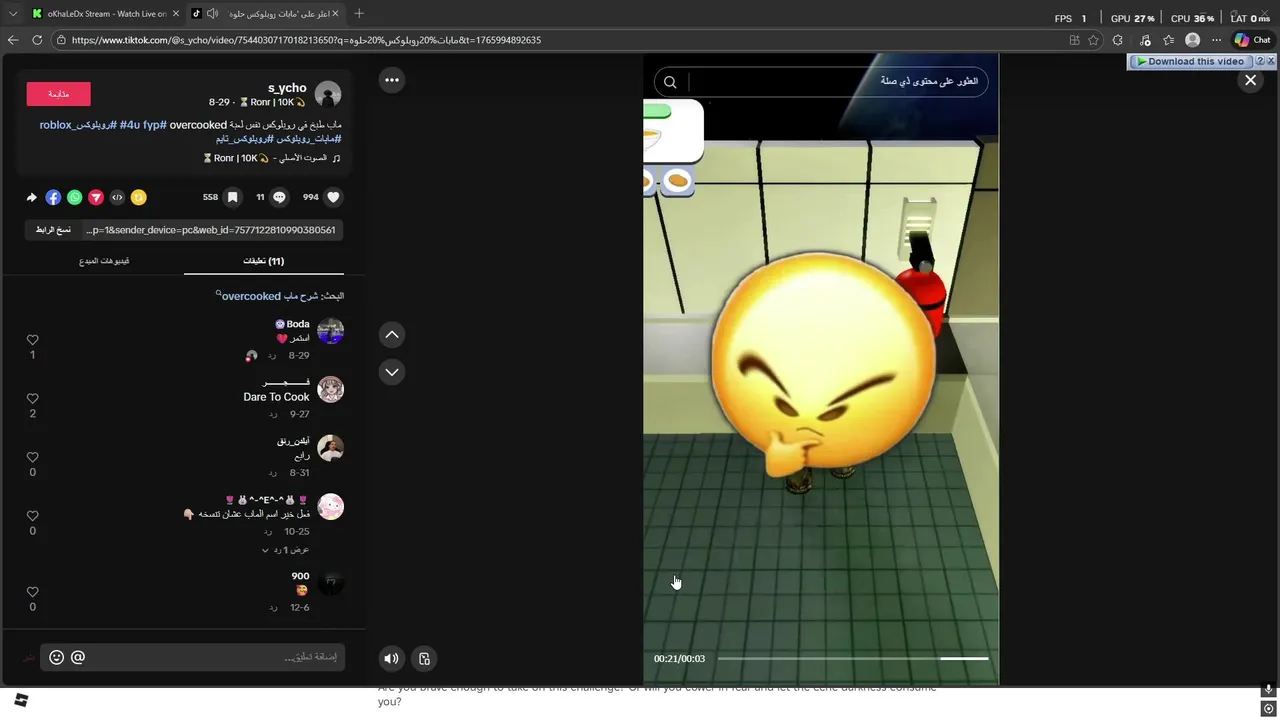Like the comment dated 10-25
The image size is (1280, 720).
click(x=32, y=516)
